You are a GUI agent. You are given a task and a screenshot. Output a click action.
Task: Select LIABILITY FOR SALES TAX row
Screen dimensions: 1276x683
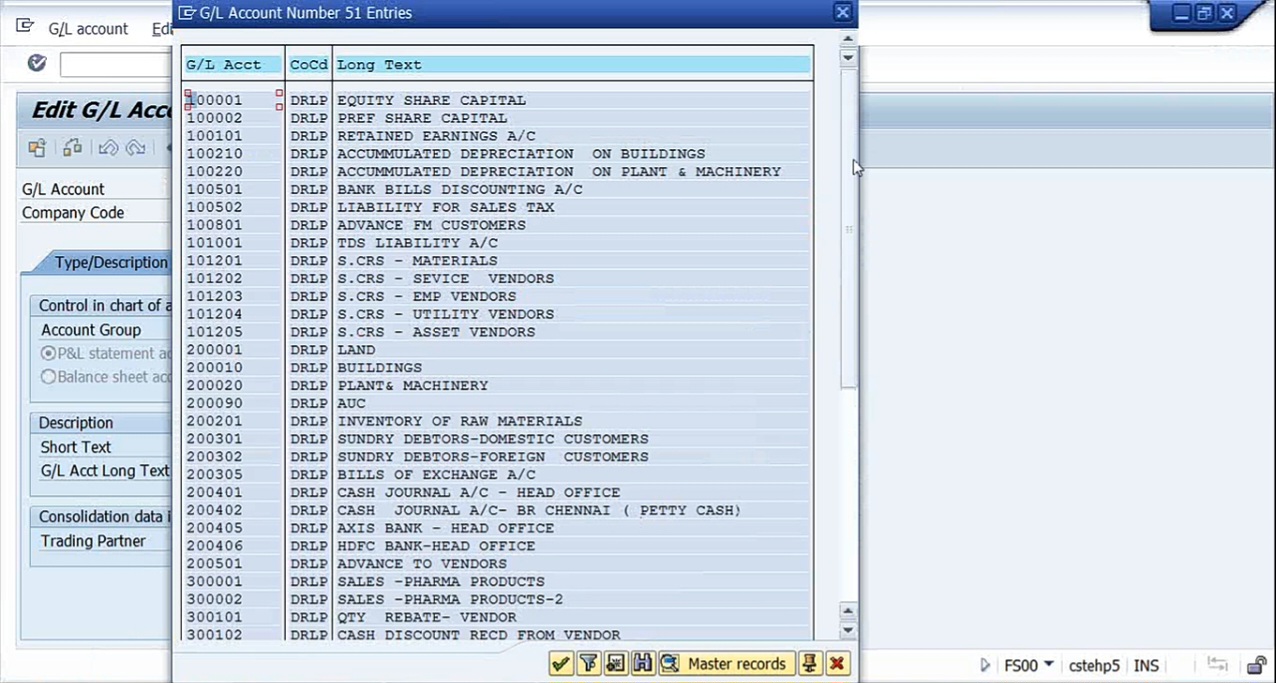click(497, 207)
